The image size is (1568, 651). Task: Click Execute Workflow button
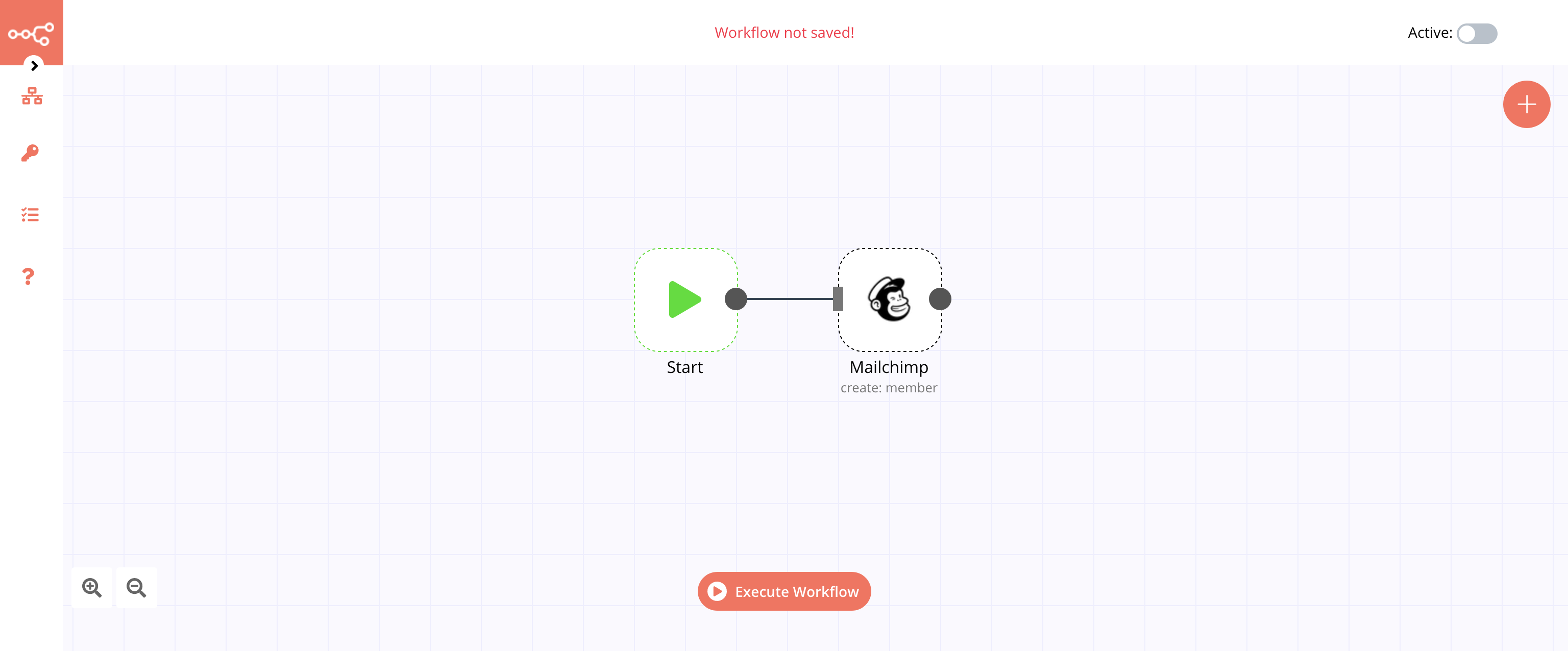784,591
